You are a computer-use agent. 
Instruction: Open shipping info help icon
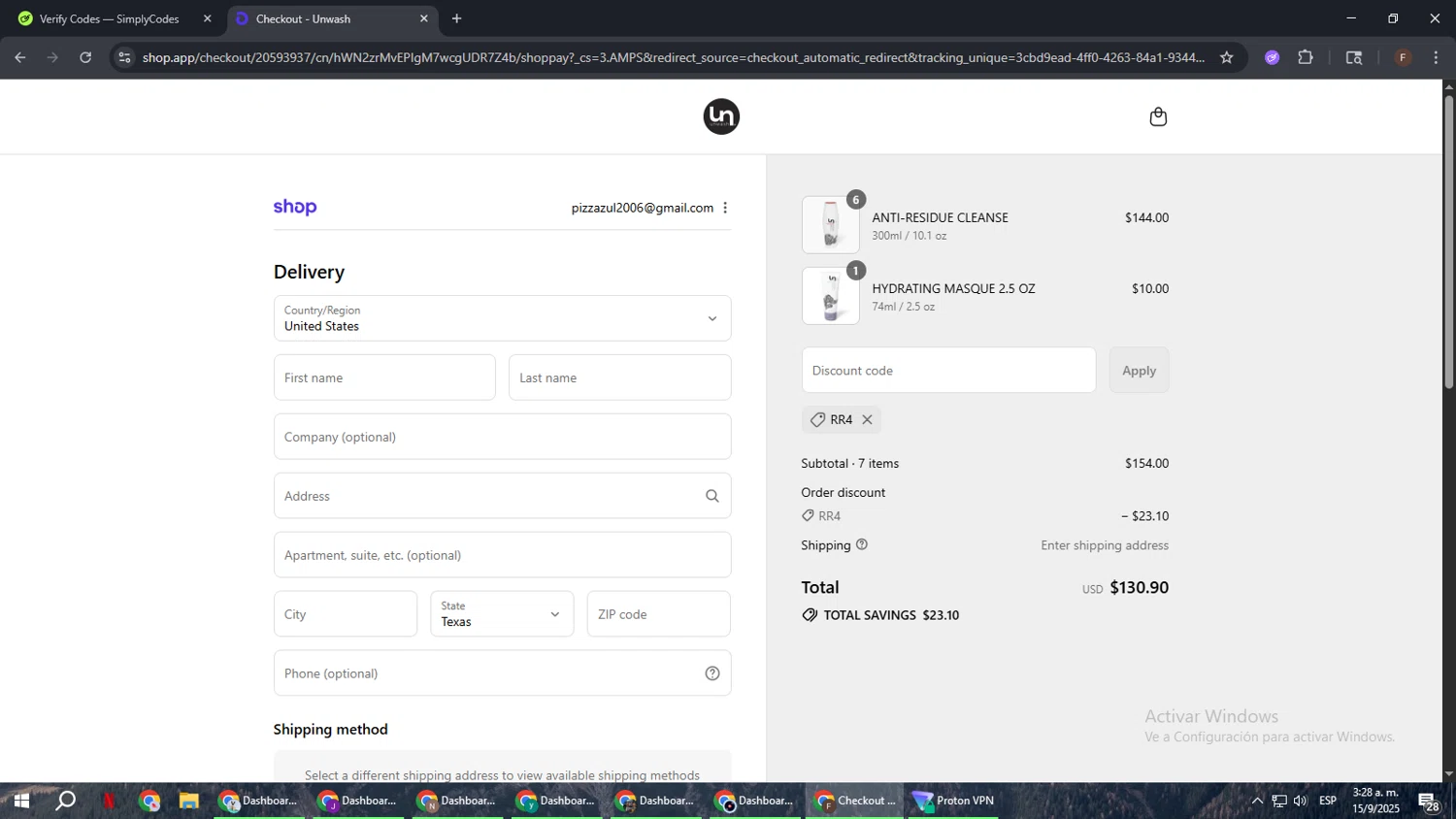click(862, 544)
